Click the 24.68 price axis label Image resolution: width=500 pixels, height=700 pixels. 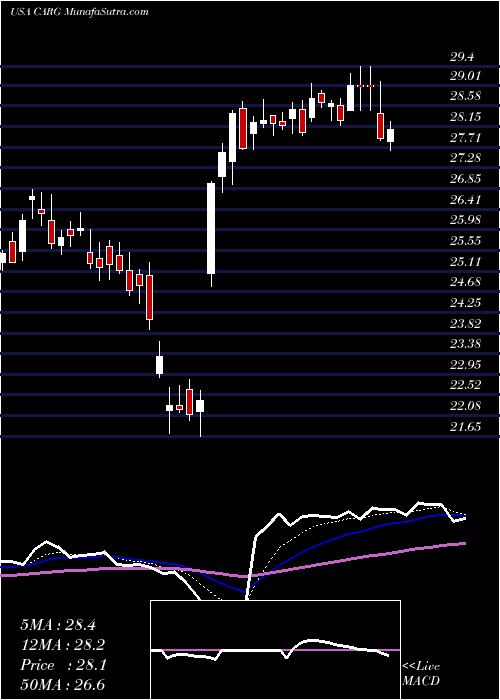coord(465,282)
